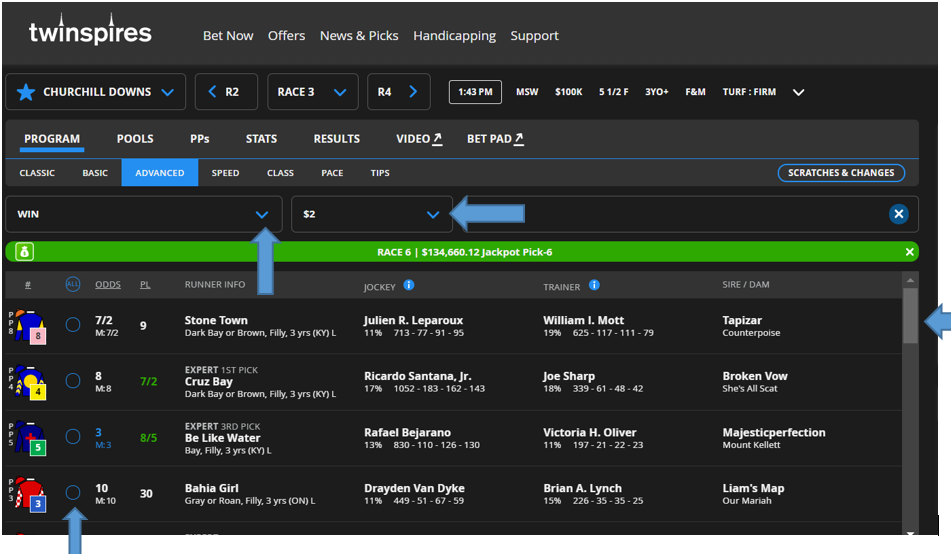
Task: Click the runner list scrollbar thumb
Action: (x=910, y=316)
